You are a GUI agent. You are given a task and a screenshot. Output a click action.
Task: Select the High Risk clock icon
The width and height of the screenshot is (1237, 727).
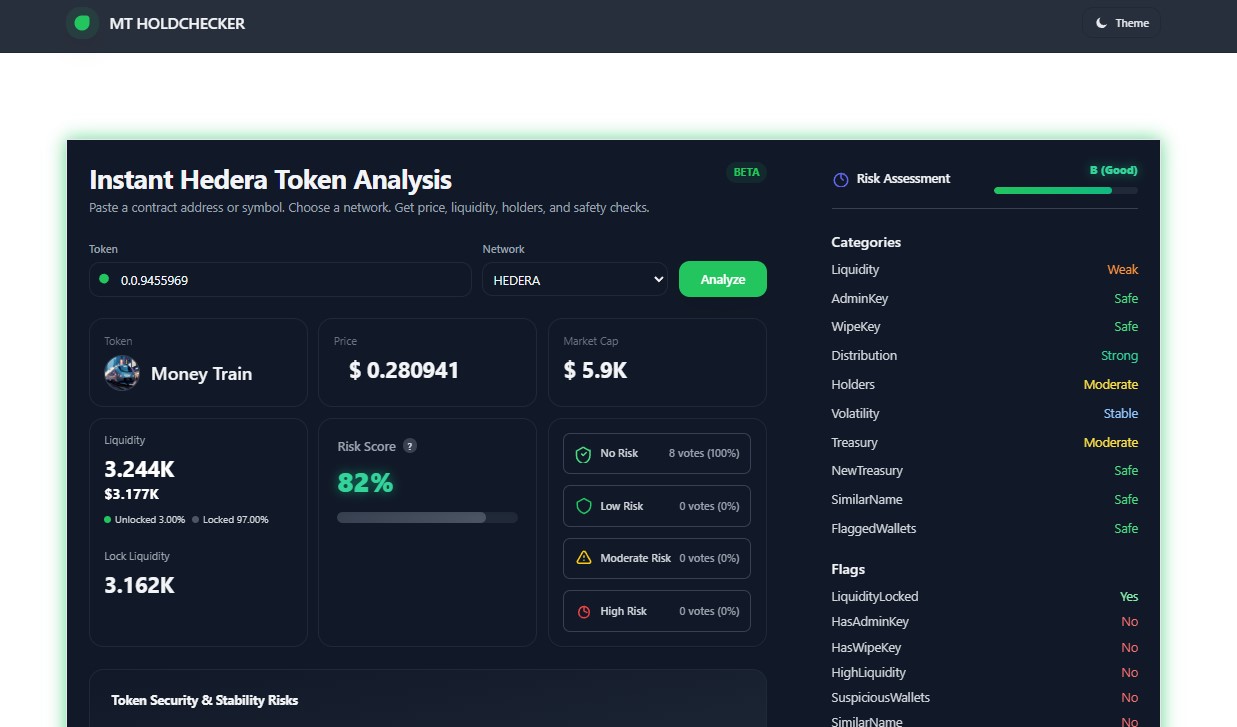click(x=583, y=611)
